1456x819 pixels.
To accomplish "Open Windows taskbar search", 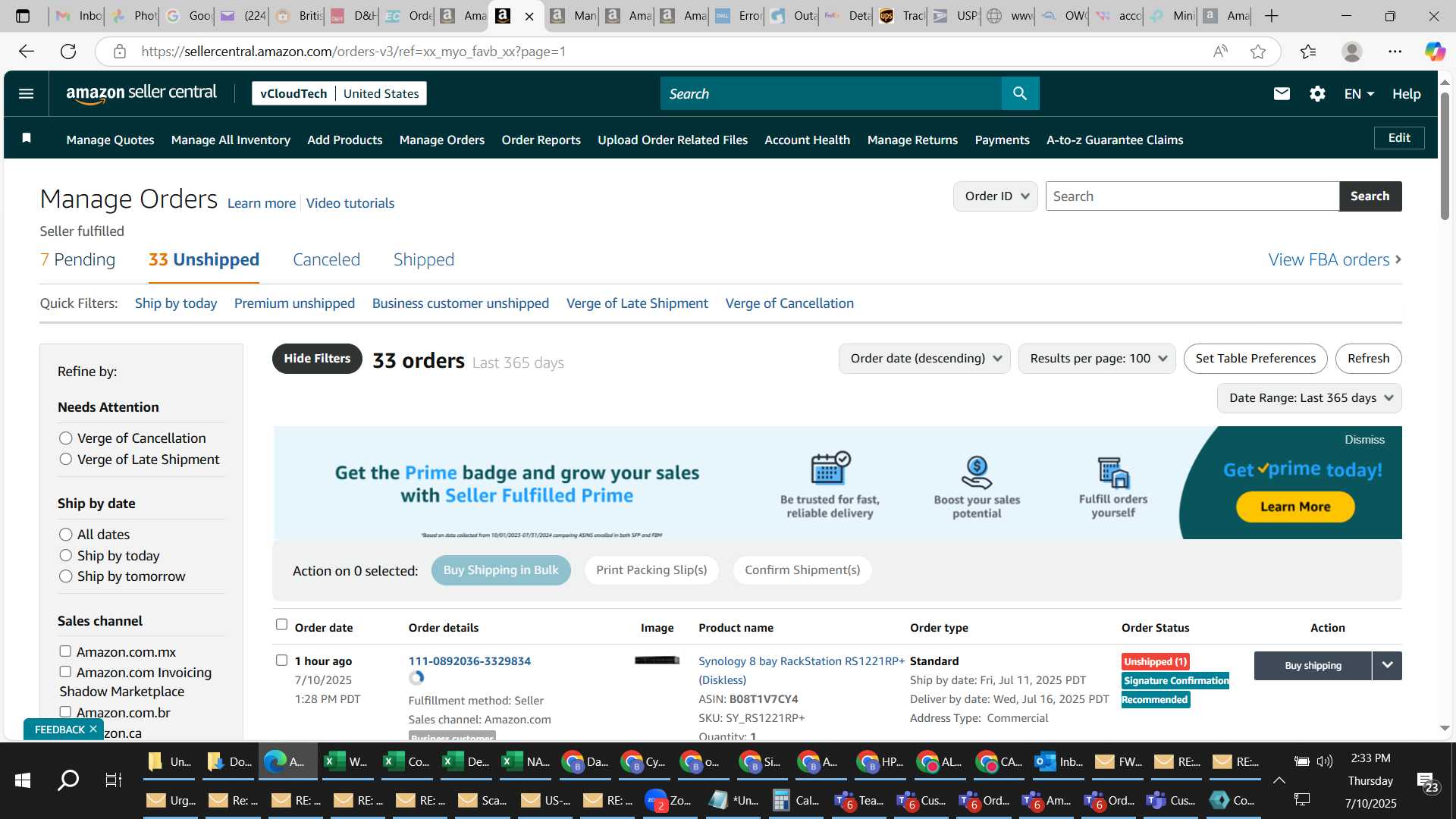I will [68, 780].
